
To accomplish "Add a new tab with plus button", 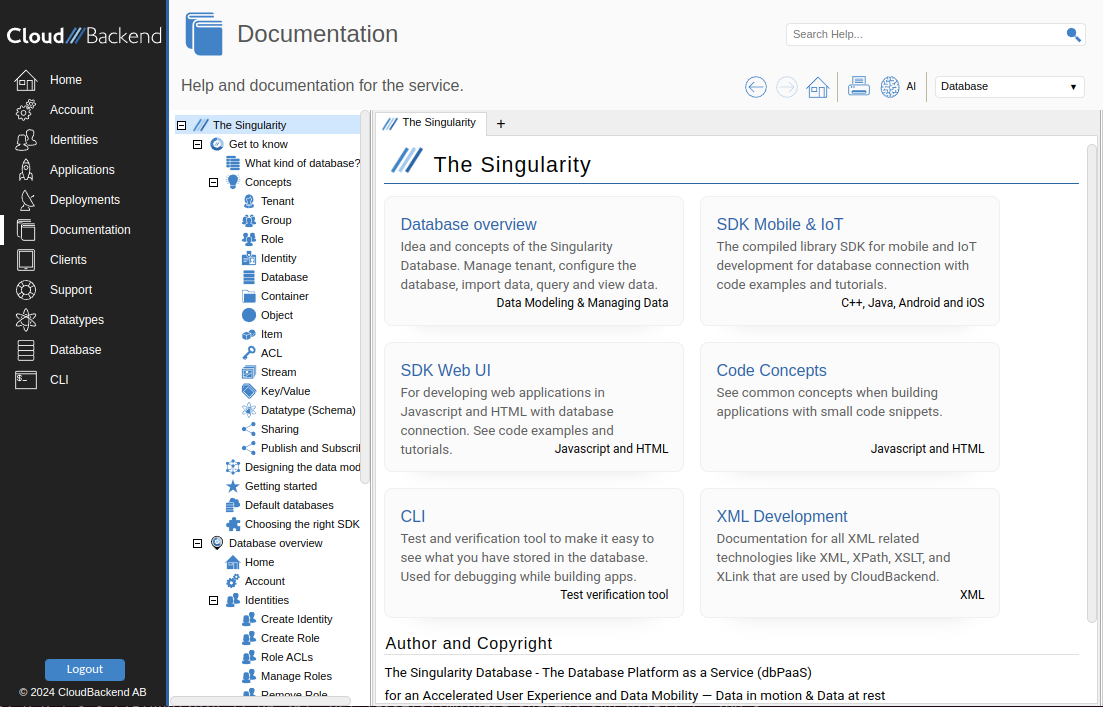I will 501,124.
